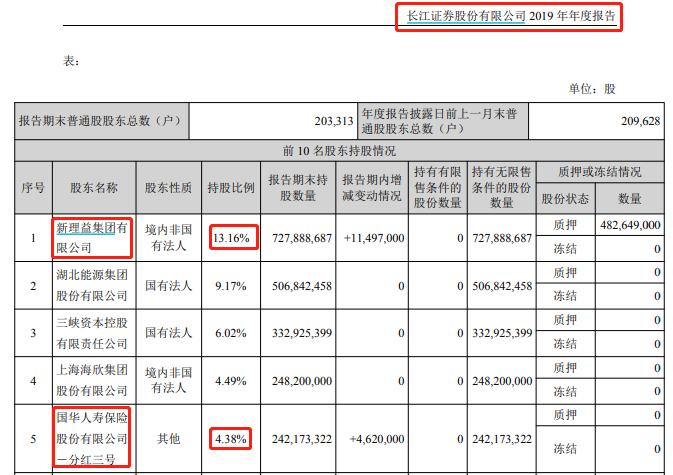Select 727,888,687 under 报告期末持股数量
Viewport: 673px width, 475px height.
click(x=302, y=238)
